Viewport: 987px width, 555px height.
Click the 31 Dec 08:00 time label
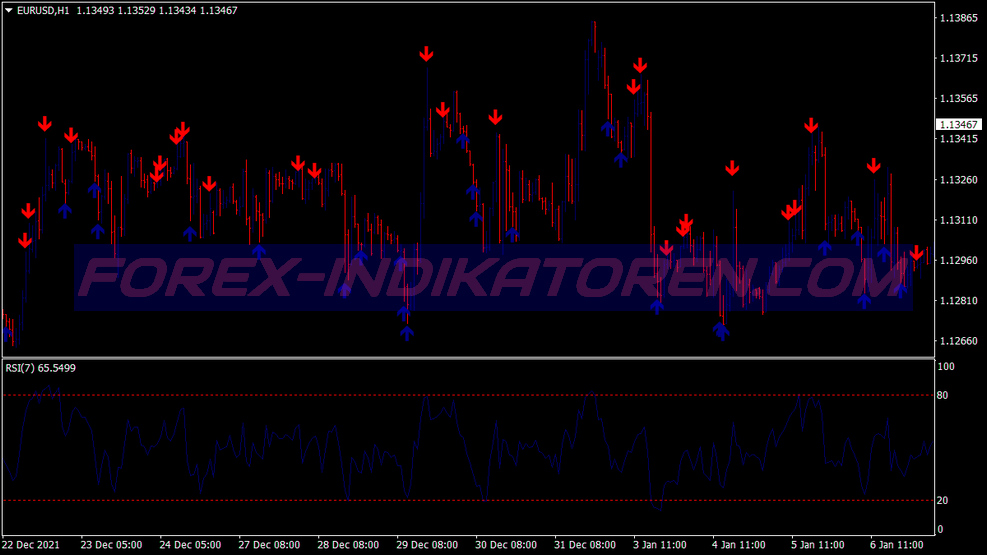[585, 545]
